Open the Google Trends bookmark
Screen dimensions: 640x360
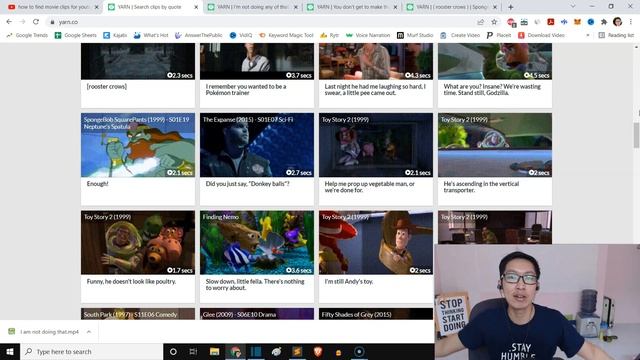(27, 36)
